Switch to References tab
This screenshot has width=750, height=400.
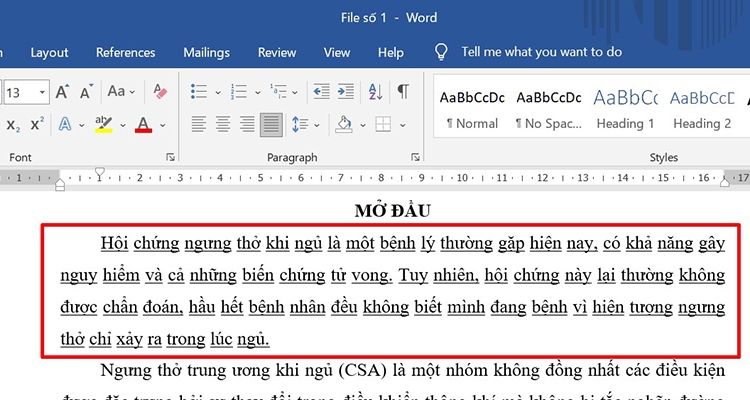pos(125,53)
